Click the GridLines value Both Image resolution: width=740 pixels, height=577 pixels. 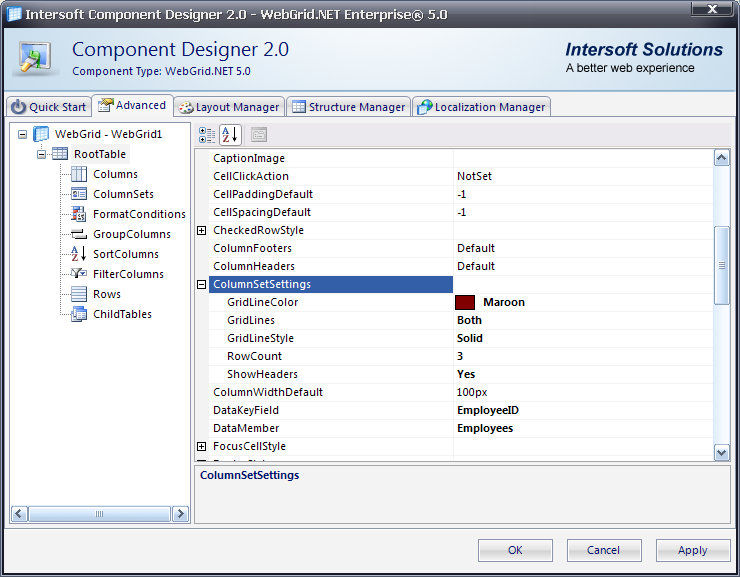pos(469,320)
